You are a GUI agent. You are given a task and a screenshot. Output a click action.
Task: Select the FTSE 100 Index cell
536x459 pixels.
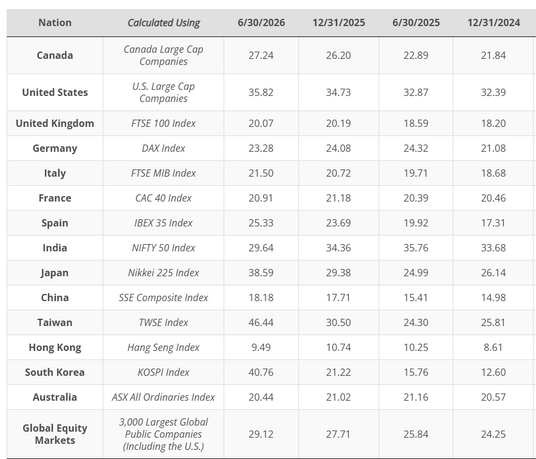pos(163,123)
